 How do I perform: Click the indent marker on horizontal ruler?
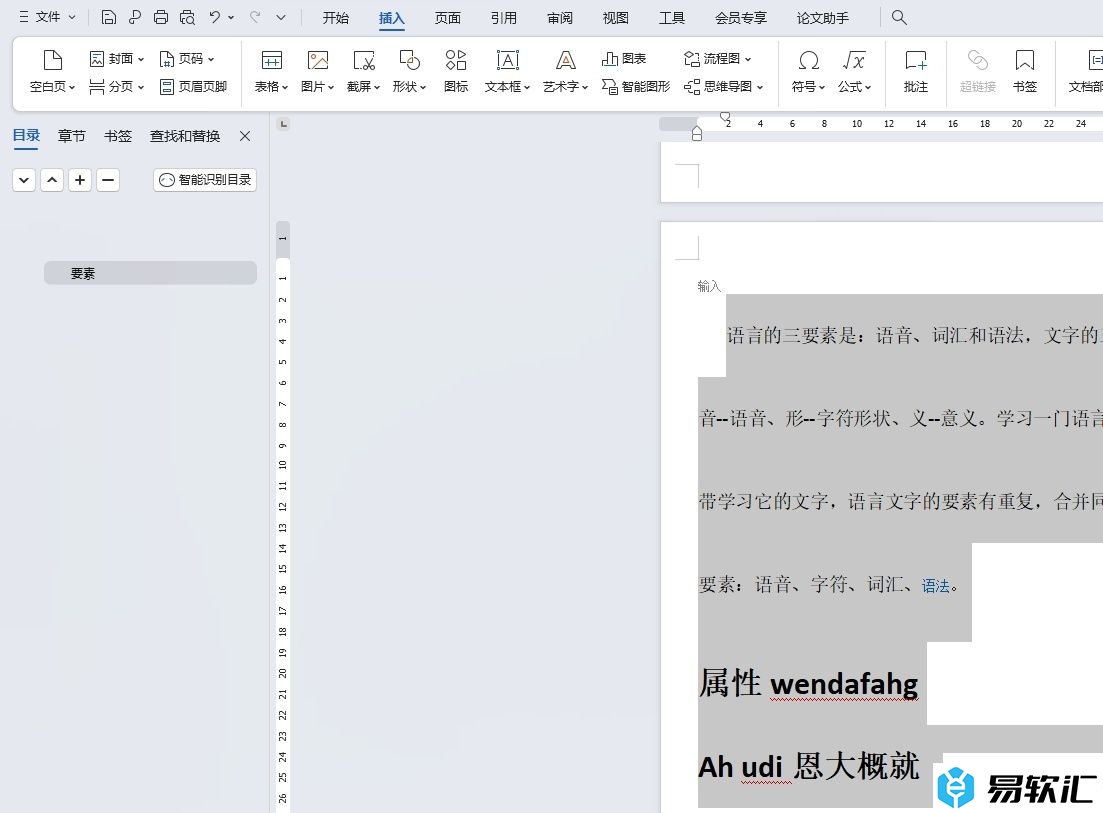696,133
